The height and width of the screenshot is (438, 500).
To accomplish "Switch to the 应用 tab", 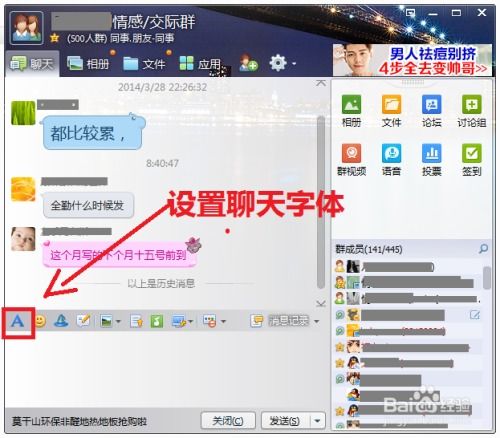I will pyautogui.click(x=200, y=64).
